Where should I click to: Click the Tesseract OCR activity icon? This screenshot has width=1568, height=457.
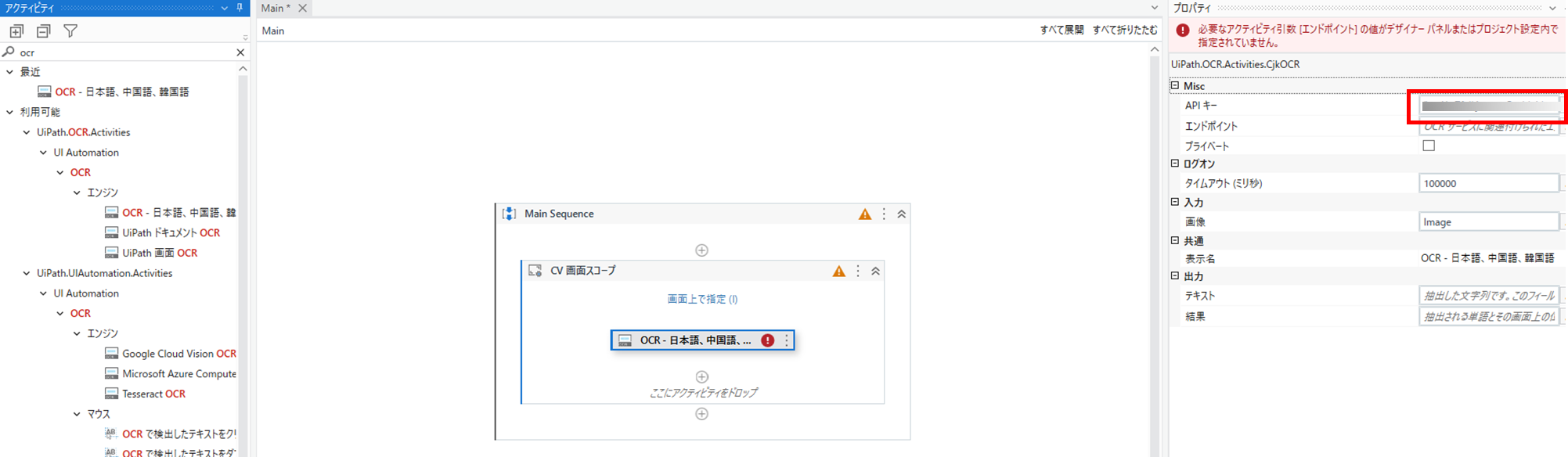111,394
